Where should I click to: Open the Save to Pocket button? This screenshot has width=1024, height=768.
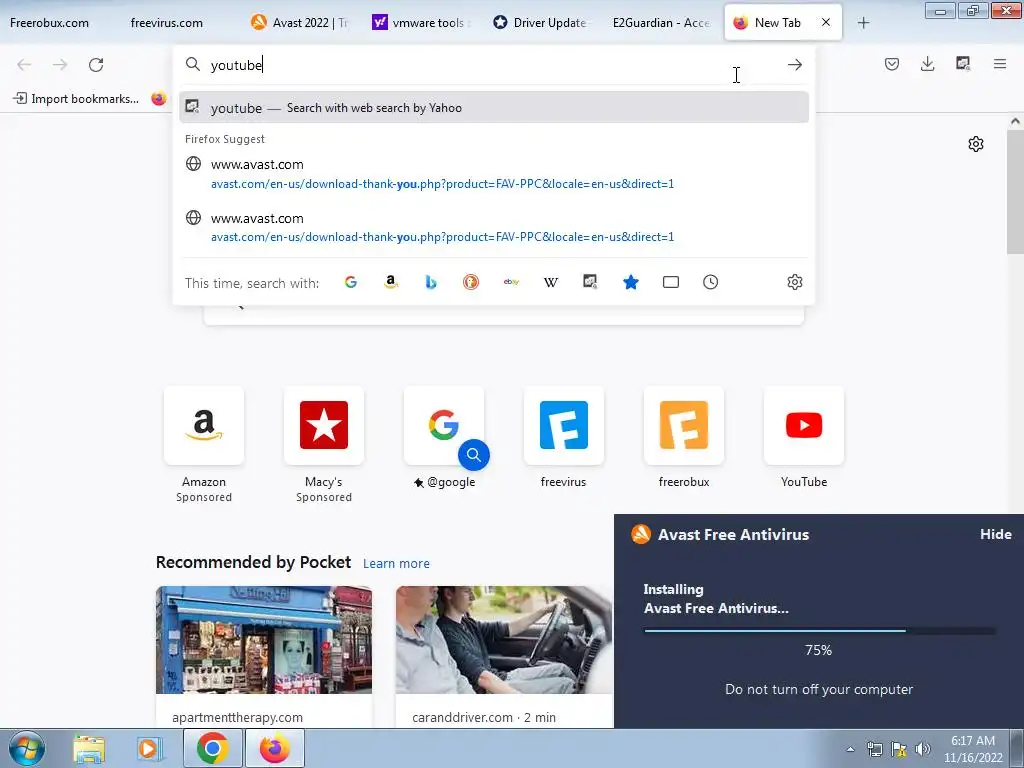[892, 64]
